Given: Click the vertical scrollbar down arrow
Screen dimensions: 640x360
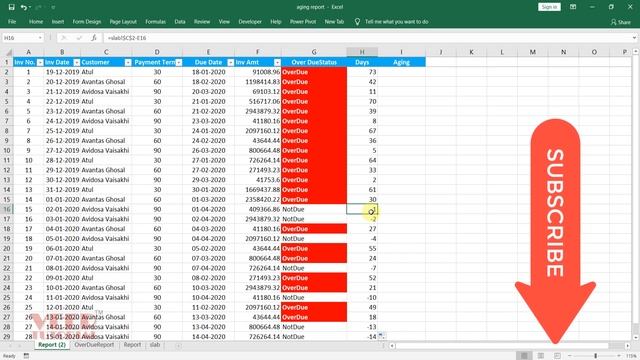Looking at the screenshot, I should point(636,338).
